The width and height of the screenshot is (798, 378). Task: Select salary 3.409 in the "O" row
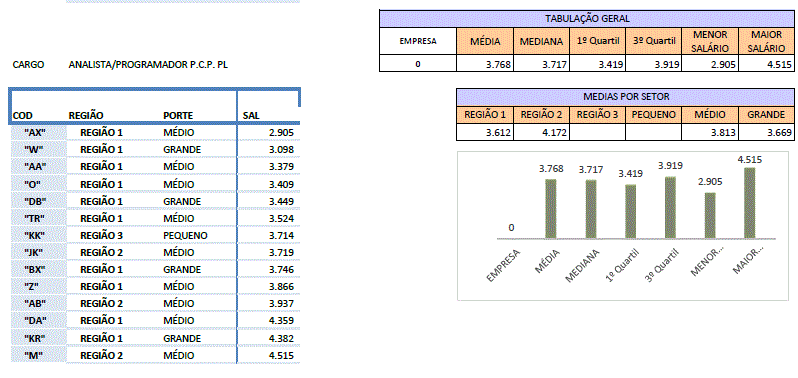(281, 184)
